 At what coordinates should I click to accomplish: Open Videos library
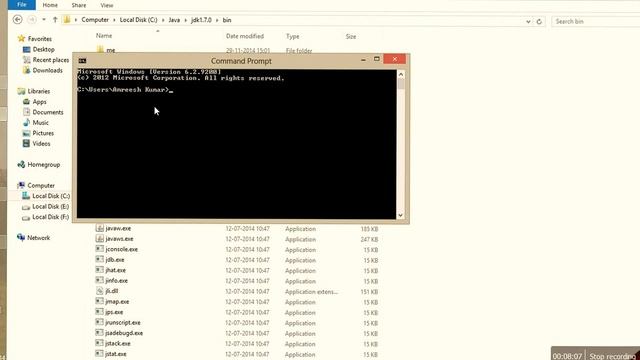pyautogui.click(x=41, y=144)
